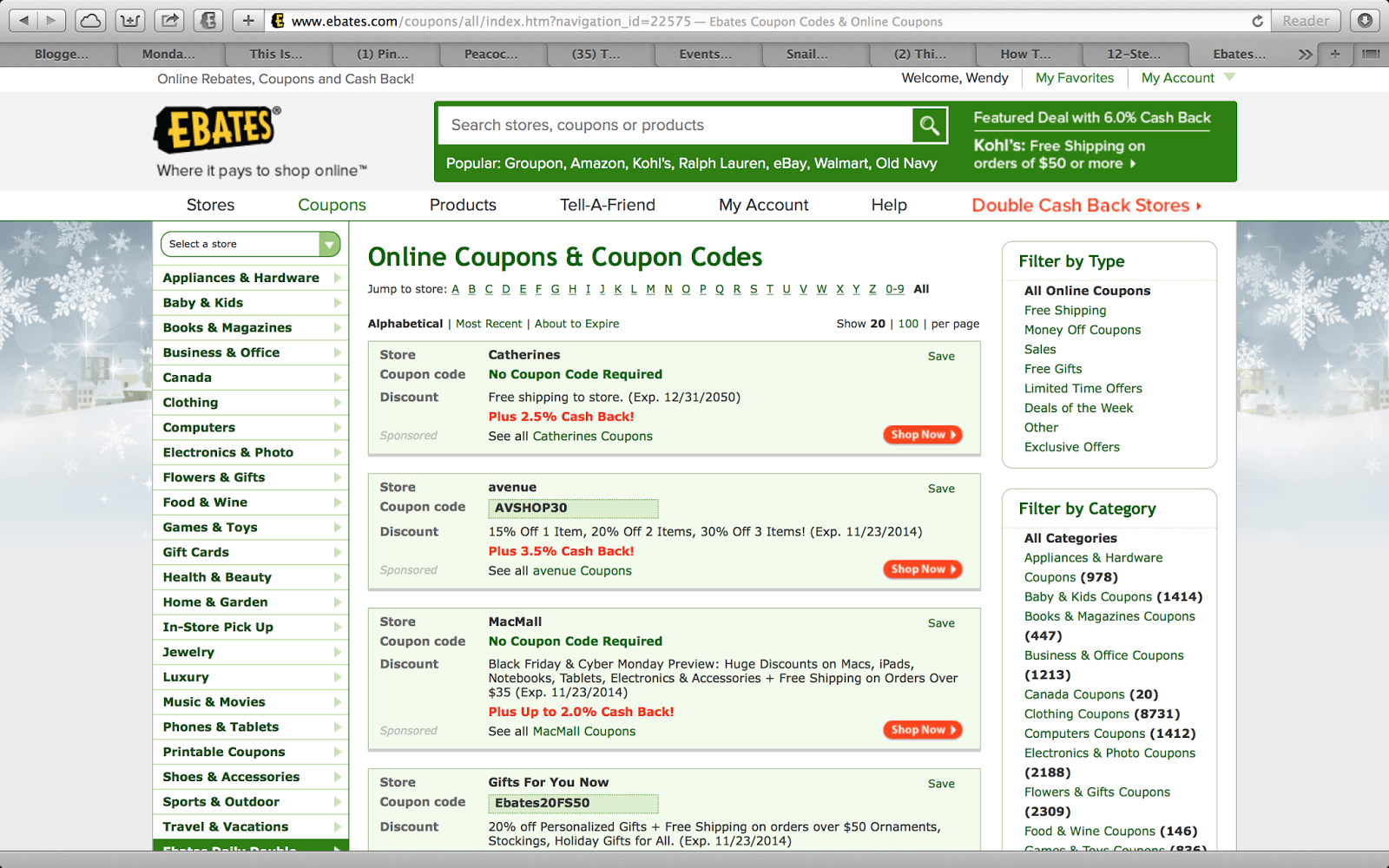The width and height of the screenshot is (1389, 868).
Task: Expand the arrow beside Gift Cards
Action: pyautogui.click(x=337, y=552)
